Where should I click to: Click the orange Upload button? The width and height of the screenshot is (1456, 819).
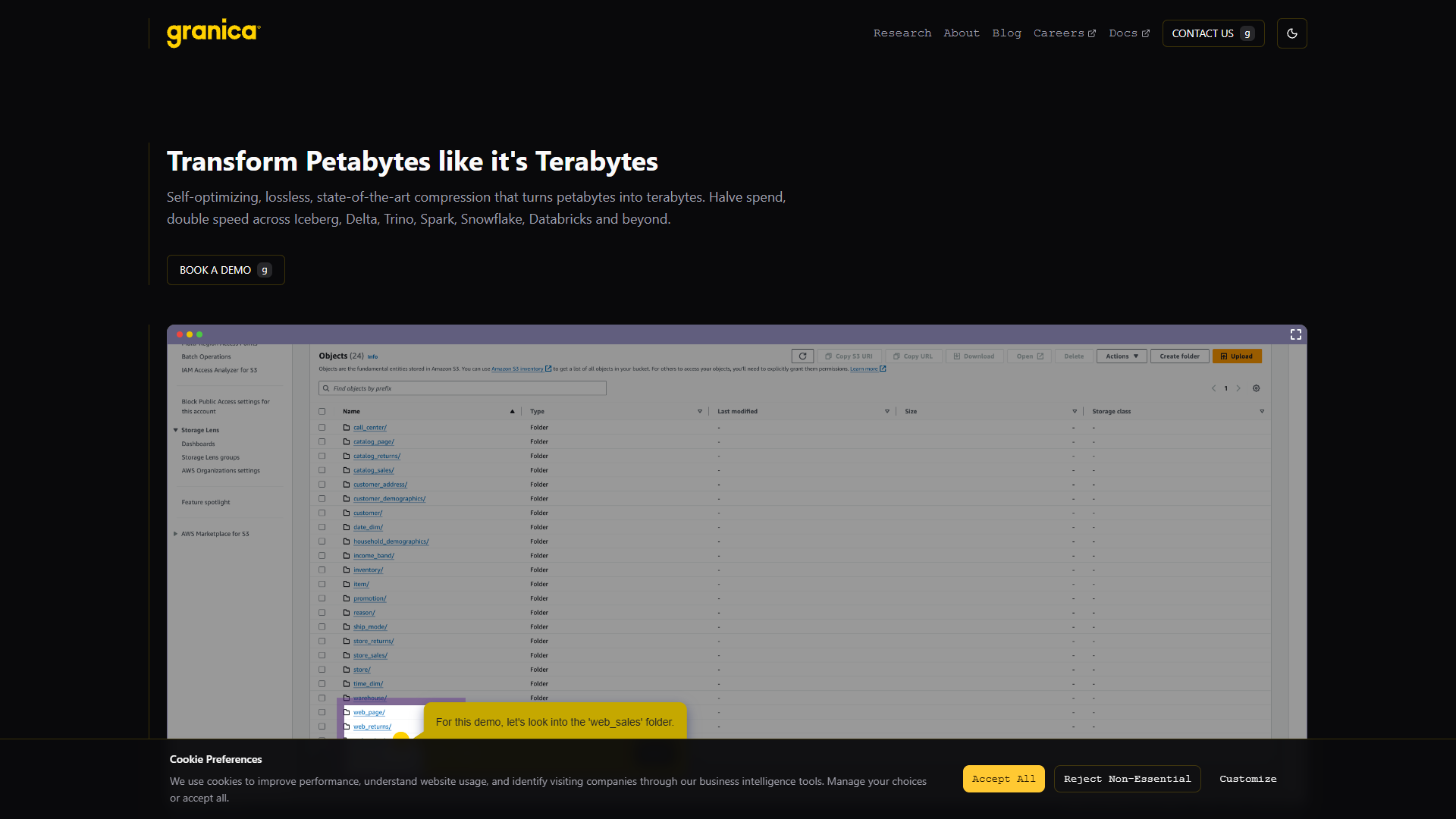pos(1237,356)
